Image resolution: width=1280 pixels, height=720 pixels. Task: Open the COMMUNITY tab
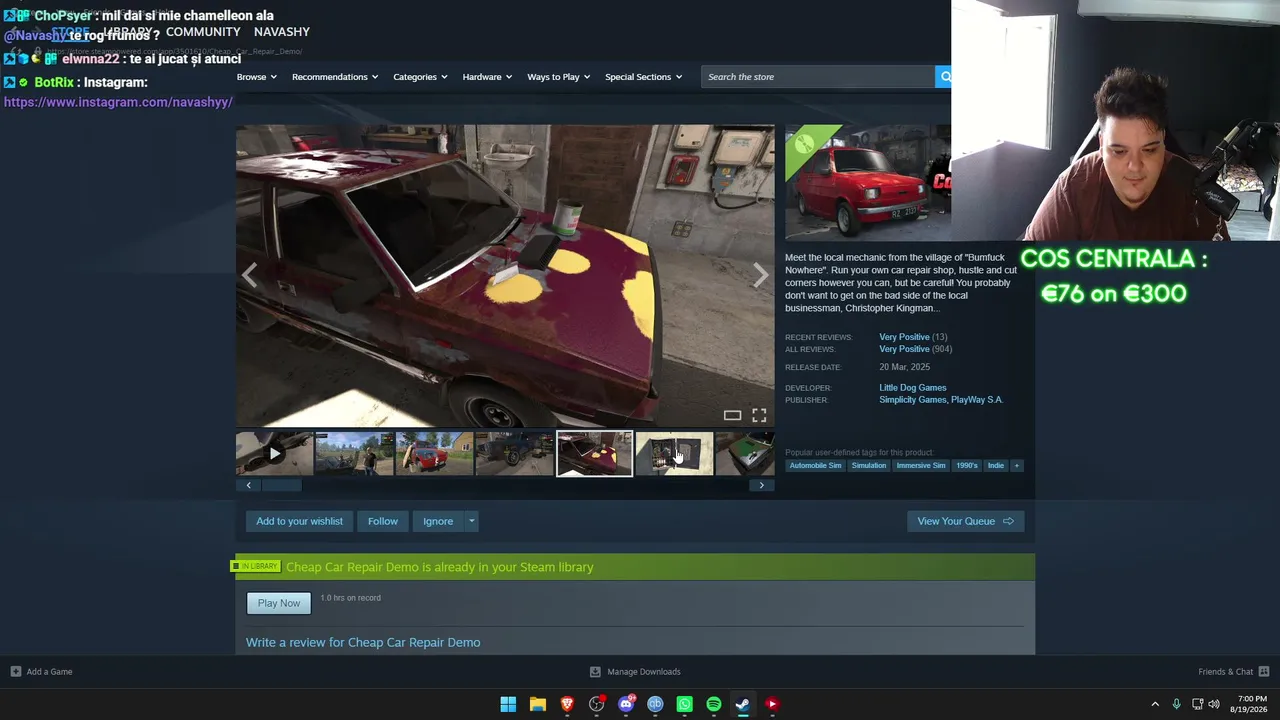pyautogui.click(x=203, y=32)
